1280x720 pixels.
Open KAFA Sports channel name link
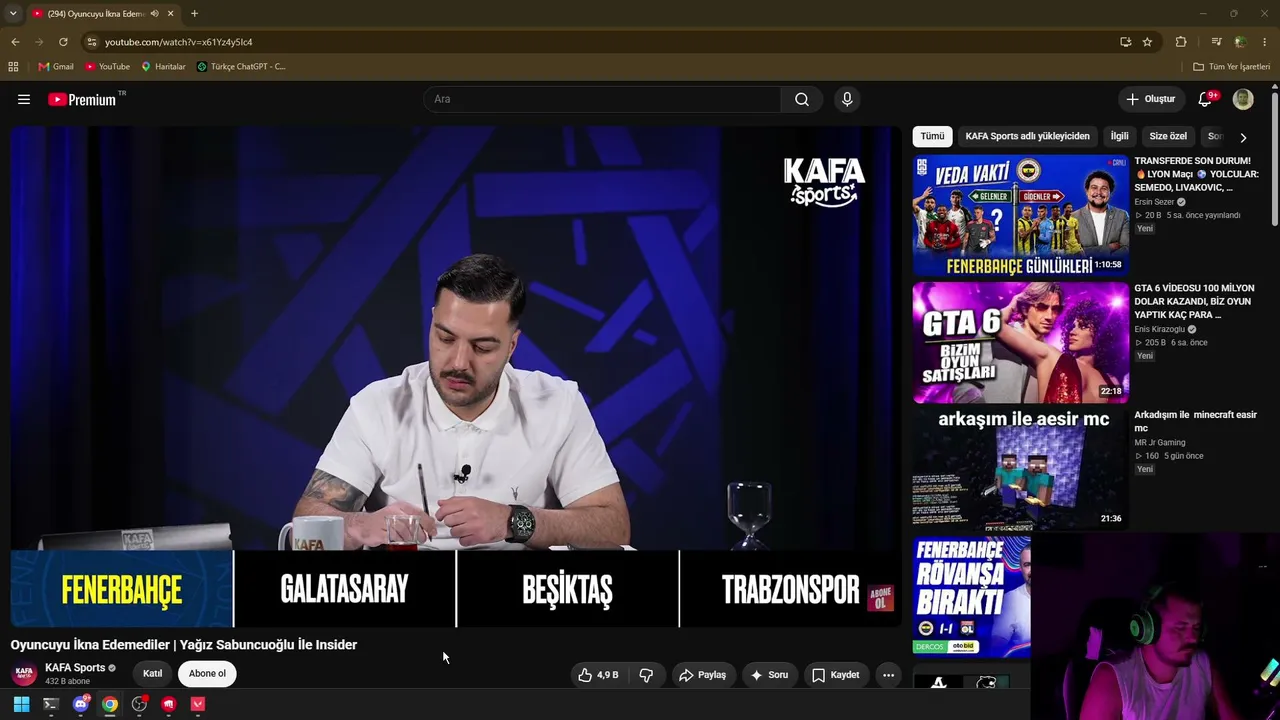point(75,668)
